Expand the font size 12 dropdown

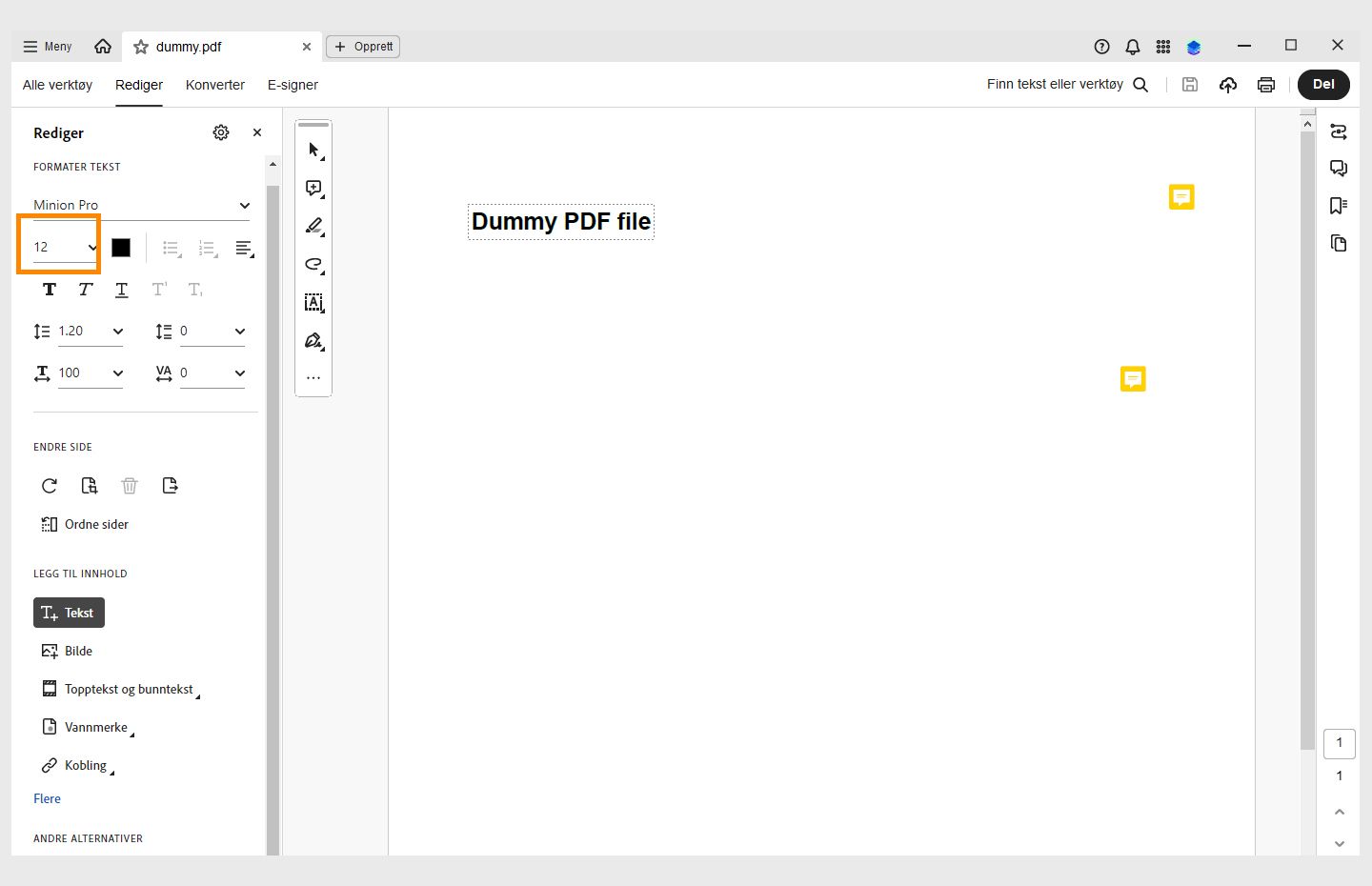pyautogui.click(x=91, y=246)
